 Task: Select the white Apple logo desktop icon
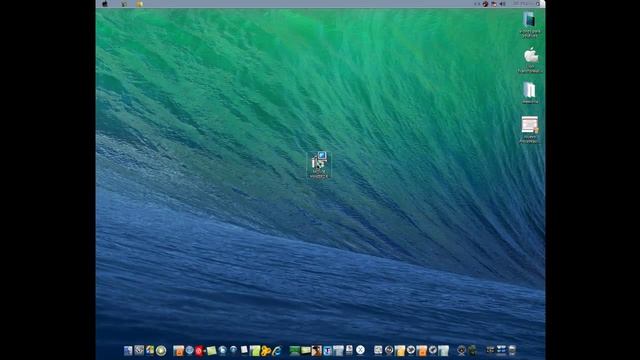(x=531, y=60)
